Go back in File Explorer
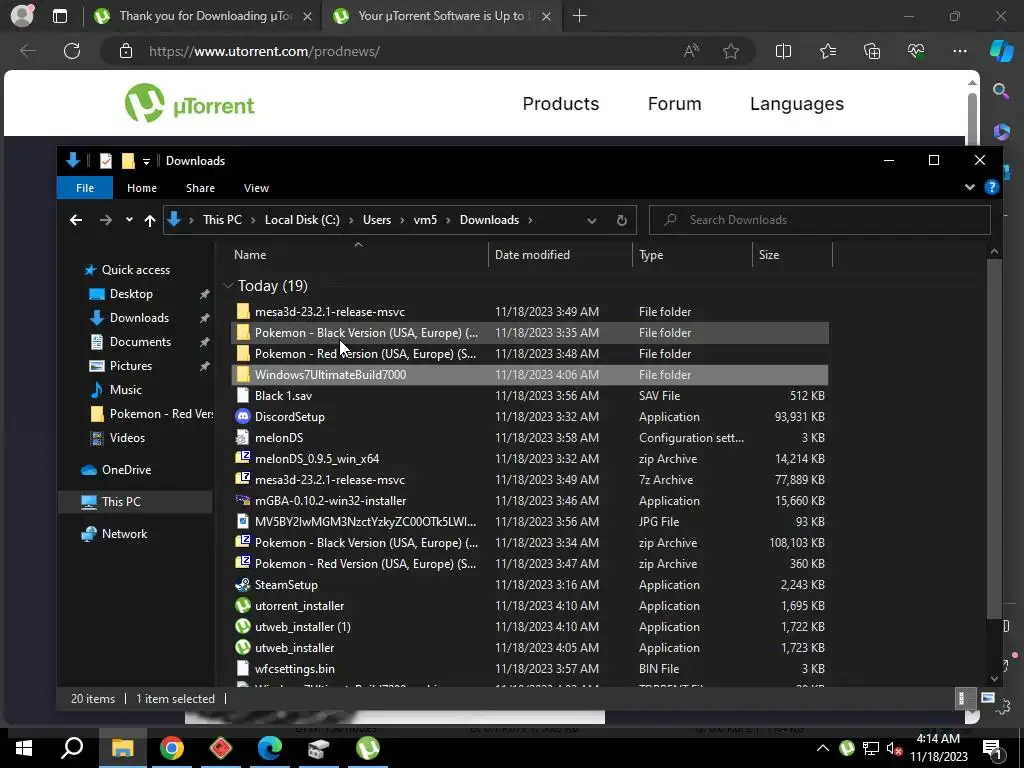Screen dimensions: 1024x768 [x=76, y=220]
